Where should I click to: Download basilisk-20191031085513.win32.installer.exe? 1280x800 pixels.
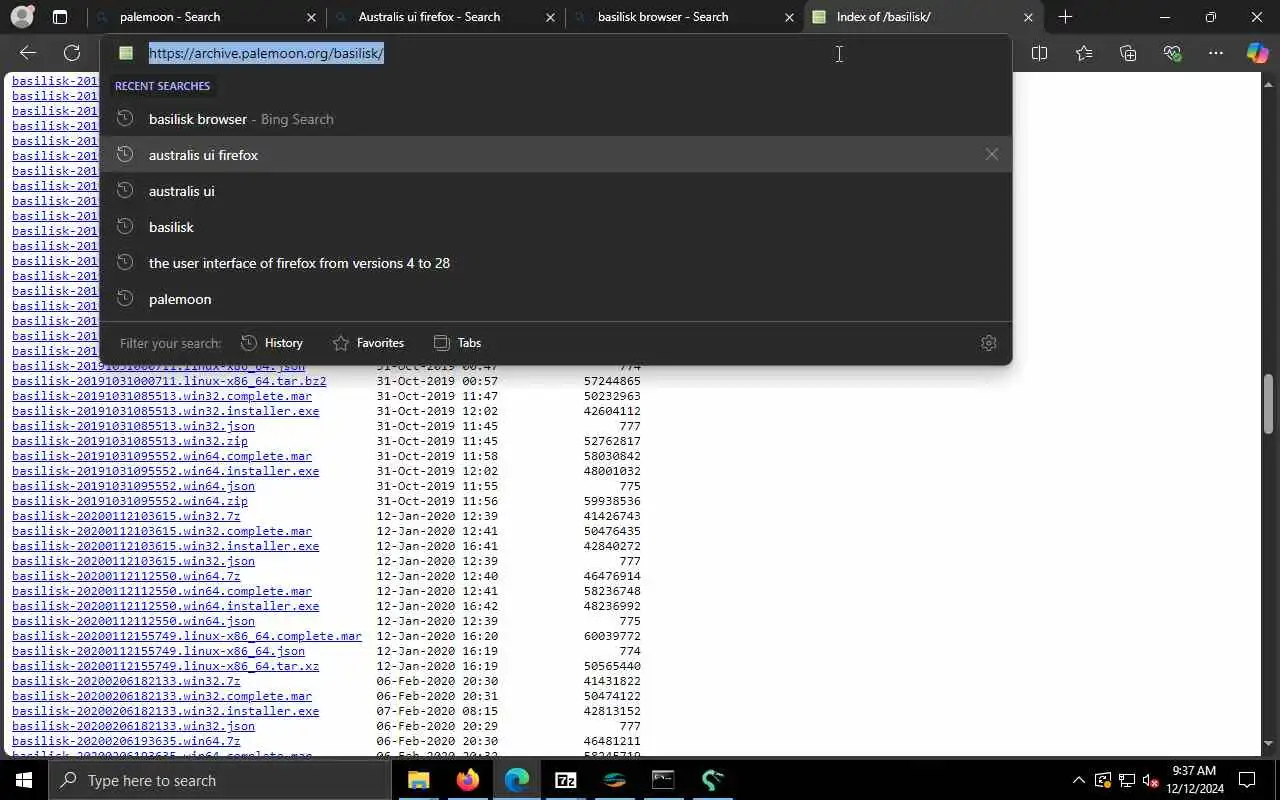[166, 411]
